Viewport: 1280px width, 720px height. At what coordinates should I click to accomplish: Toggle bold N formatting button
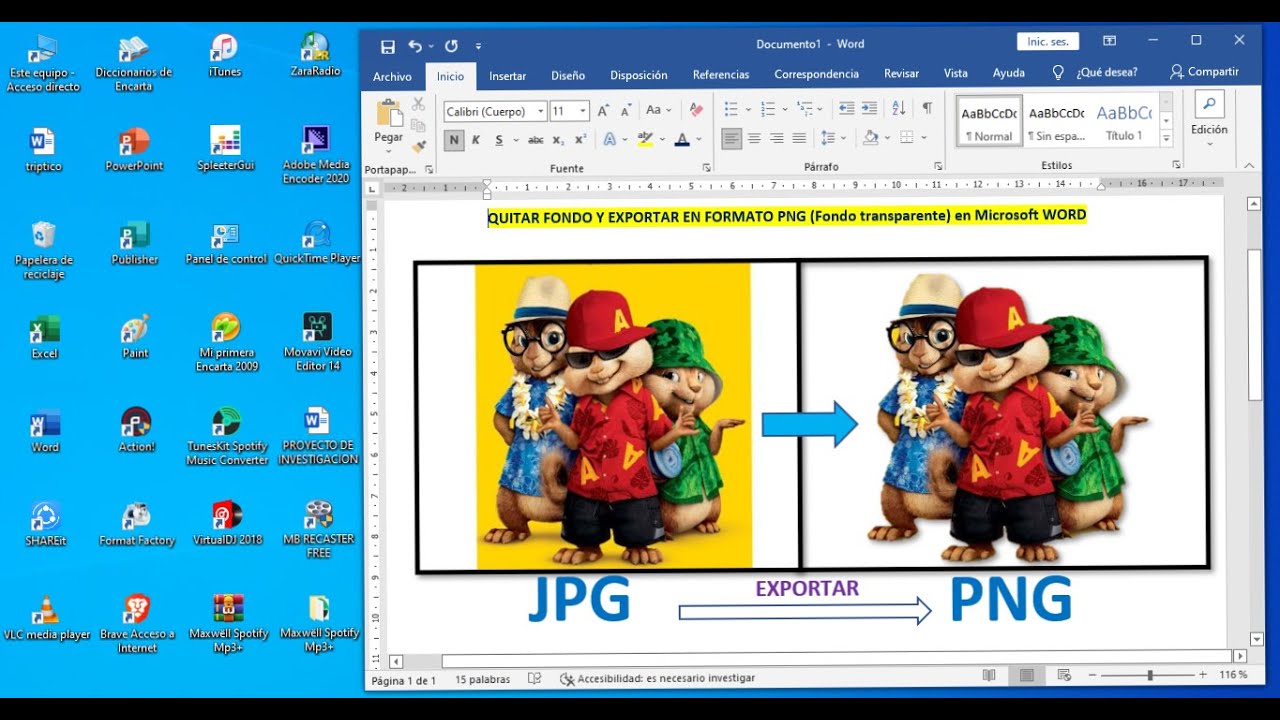pyautogui.click(x=454, y=140)
